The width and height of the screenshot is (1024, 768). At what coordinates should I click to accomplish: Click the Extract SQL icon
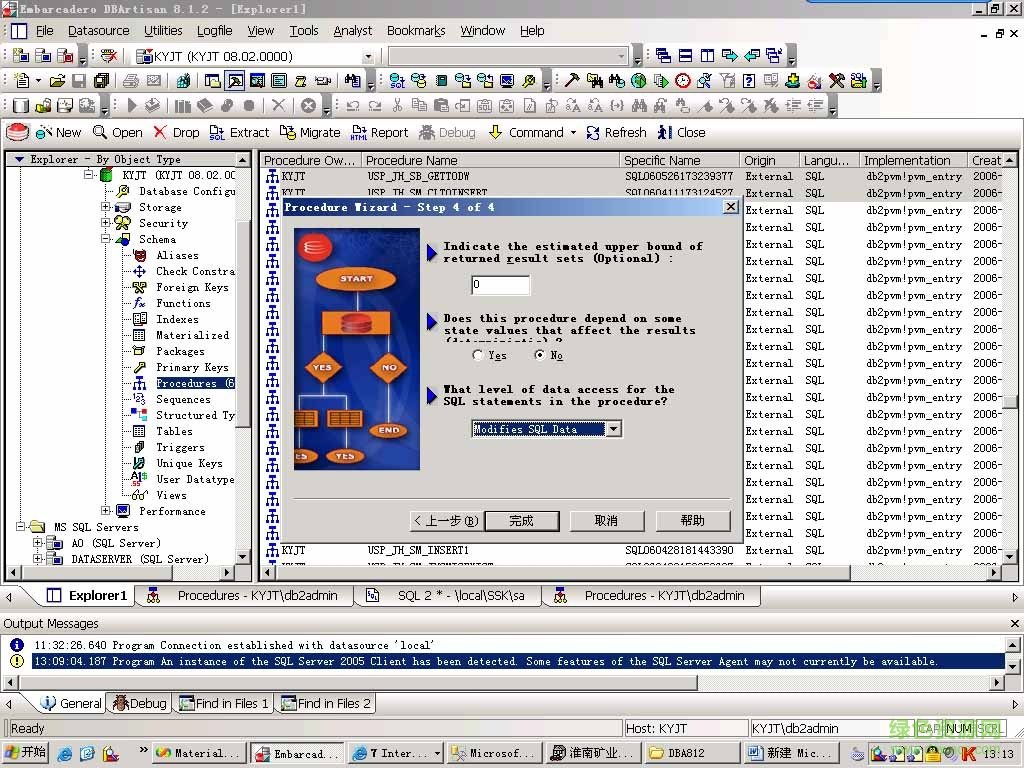[217, 132]
